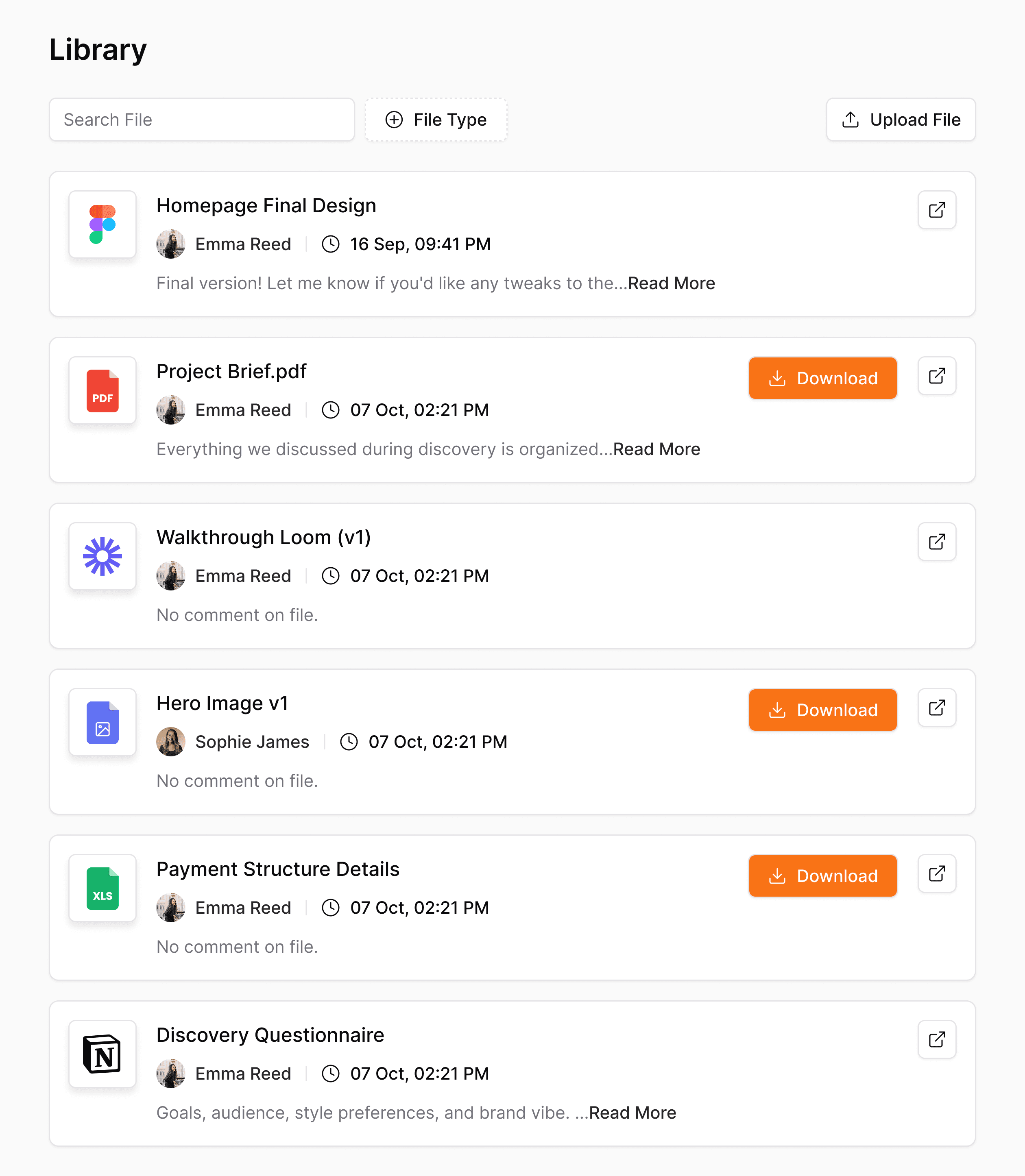Download the Hero Image v1 file
Viewport: 1025px width, 1176px height.
pyautogui.click(x=822, y=710)
